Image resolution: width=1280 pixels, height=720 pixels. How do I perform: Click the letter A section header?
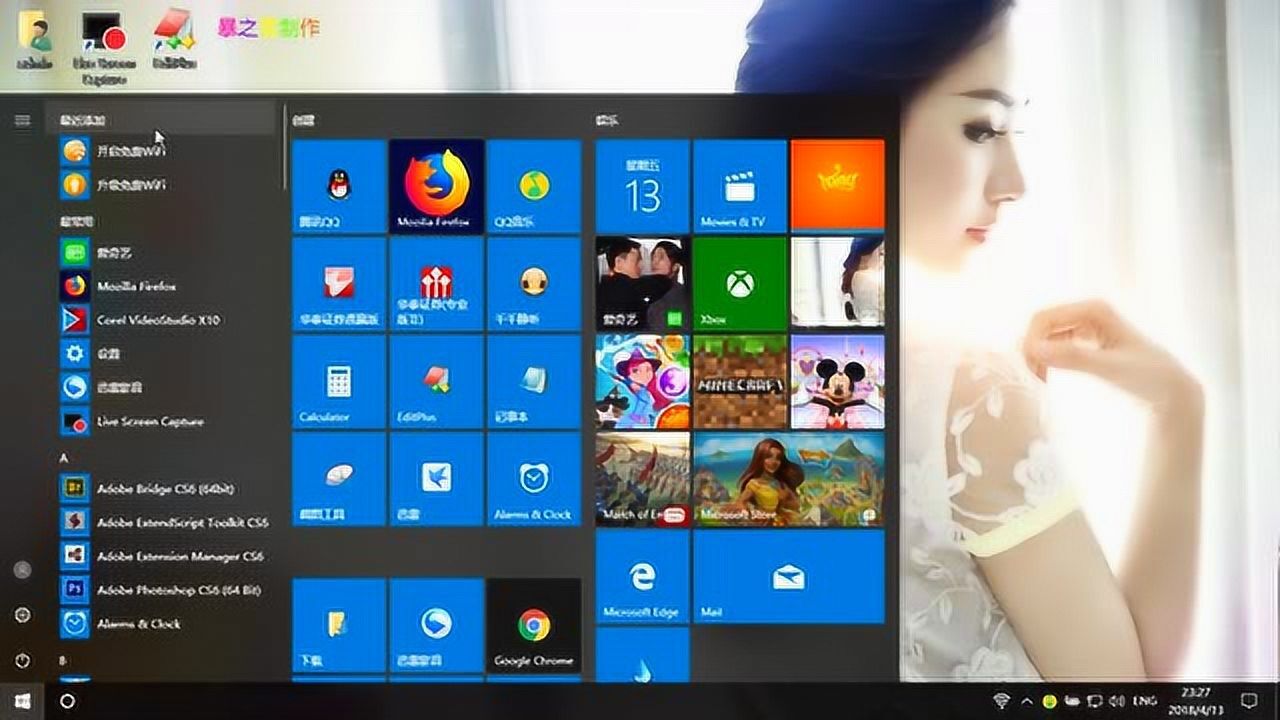[64, 457]
